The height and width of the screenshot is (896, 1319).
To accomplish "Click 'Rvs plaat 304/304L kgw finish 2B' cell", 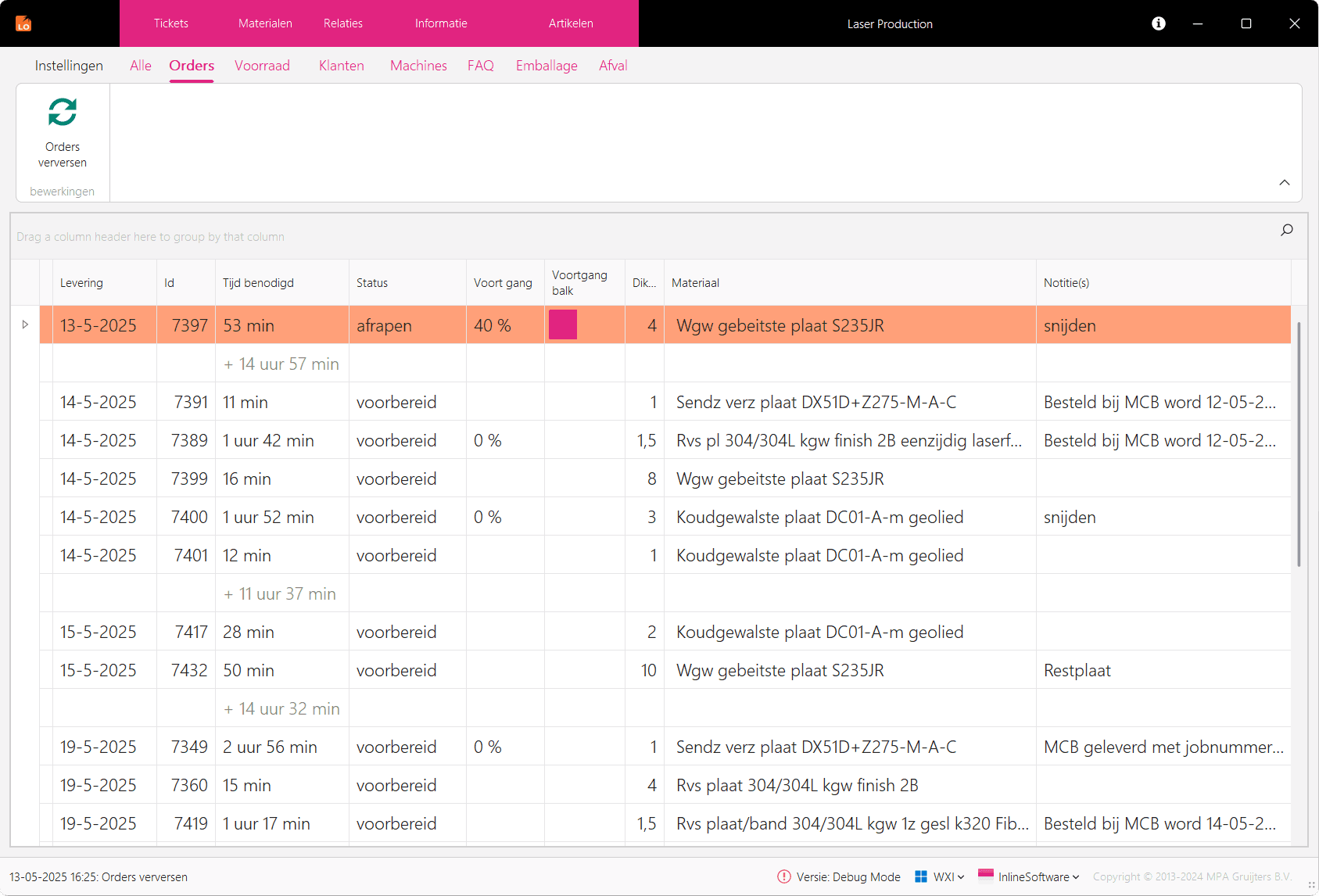I will [850, 785].
